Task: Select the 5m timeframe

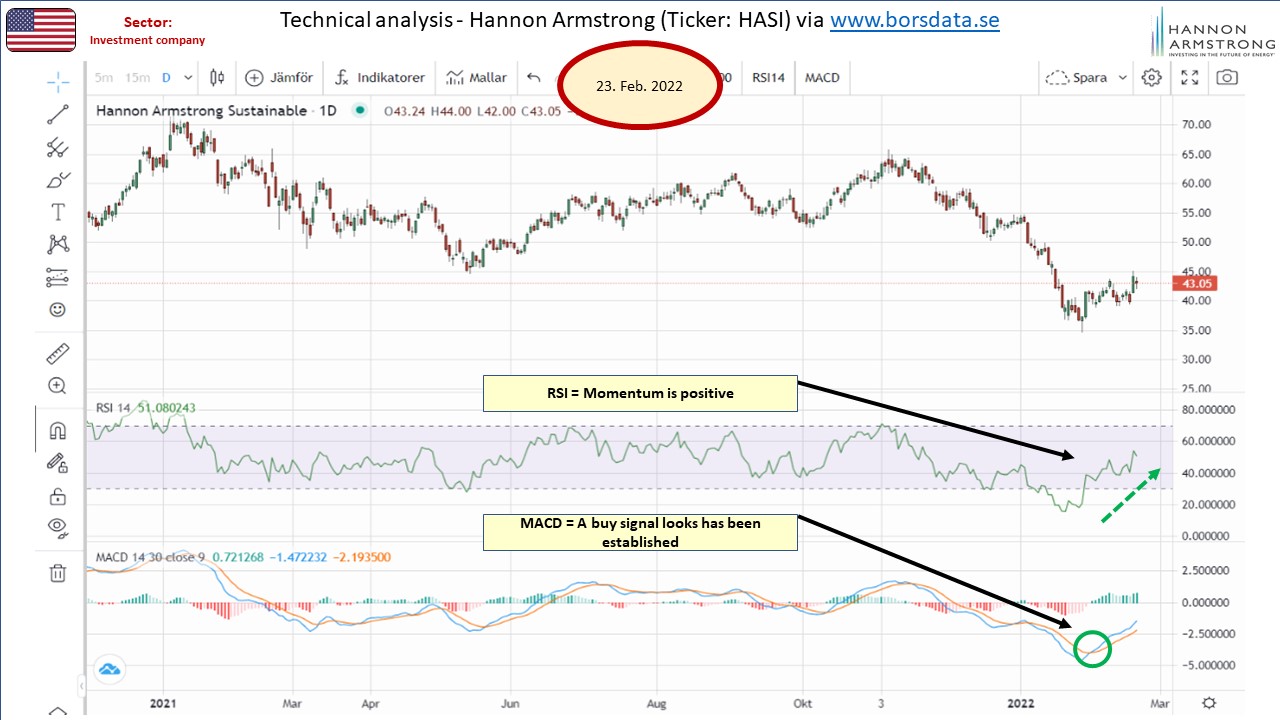Action: 103,77
